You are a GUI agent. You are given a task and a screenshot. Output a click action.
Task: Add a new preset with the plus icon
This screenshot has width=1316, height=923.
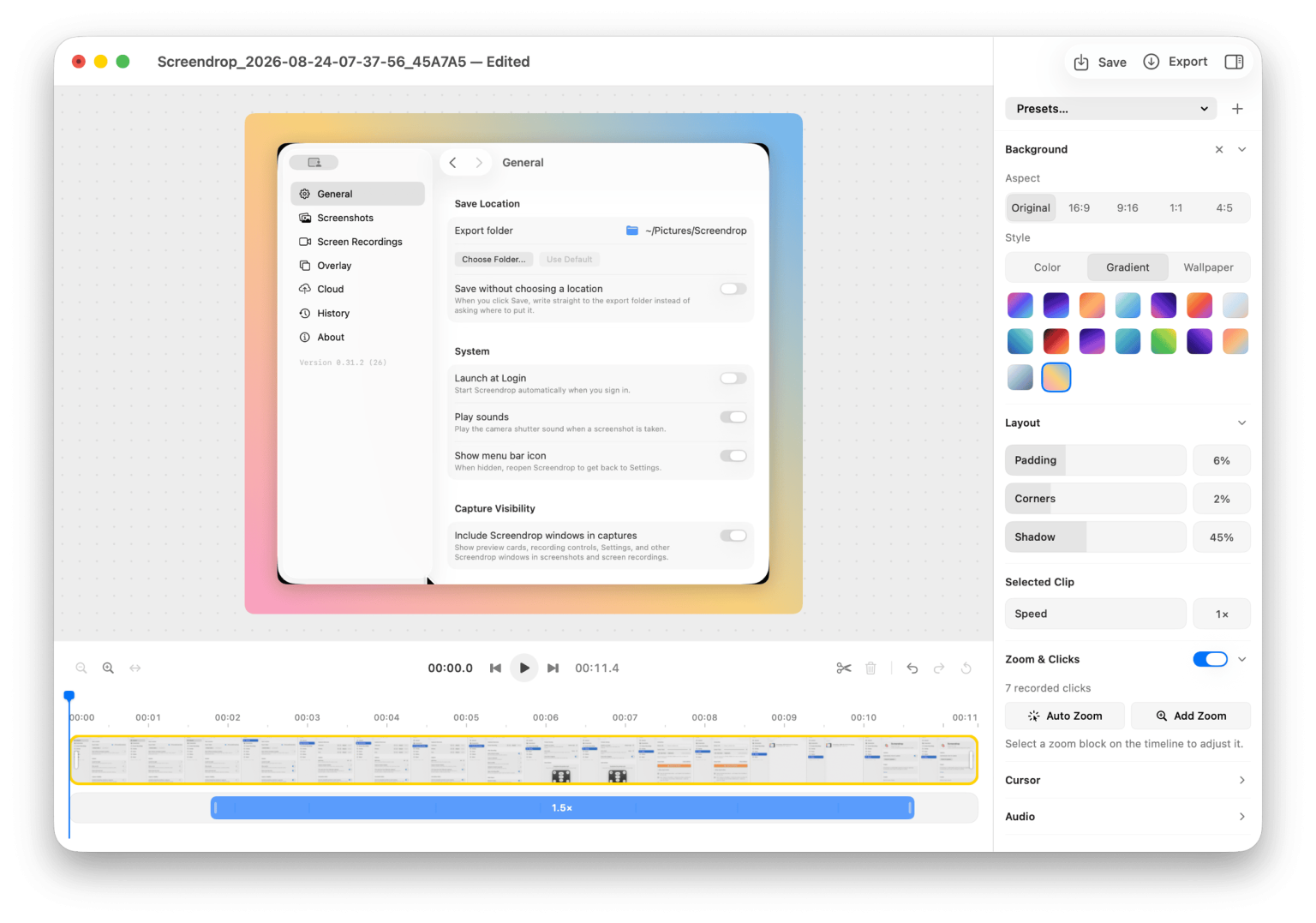pos(1237,109)
